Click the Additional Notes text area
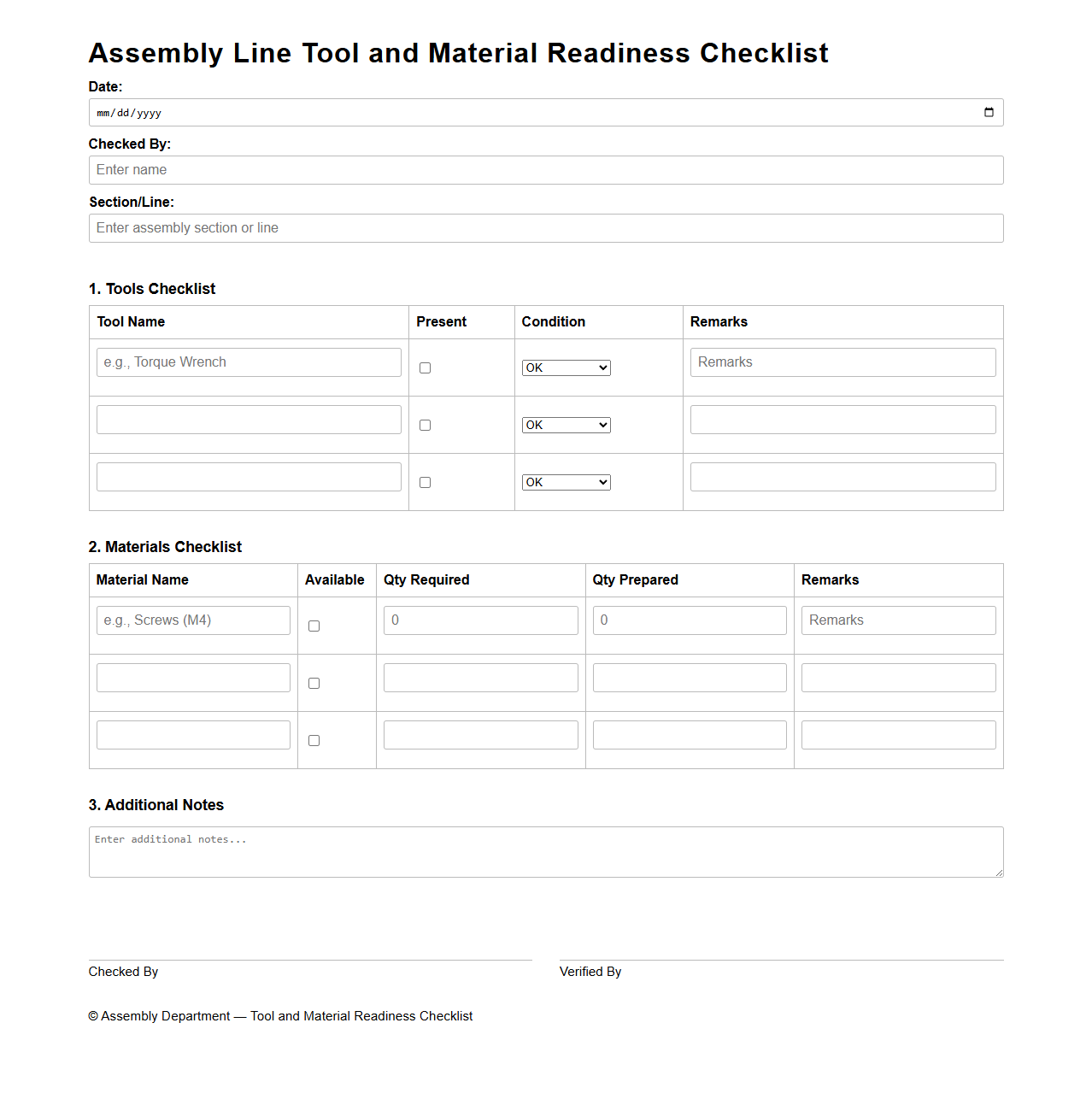Screen dimensions: 1092x1111 (x=546, y=851)
